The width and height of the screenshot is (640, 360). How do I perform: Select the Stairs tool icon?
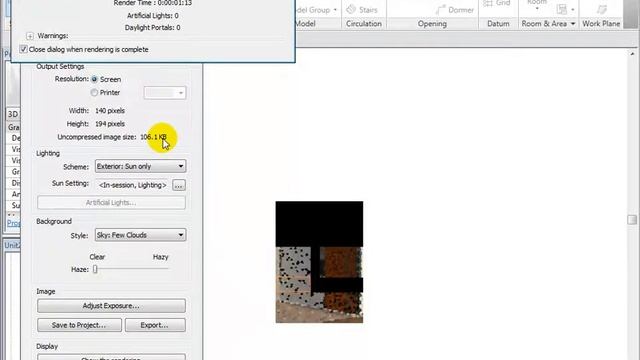tap(351, 9)
